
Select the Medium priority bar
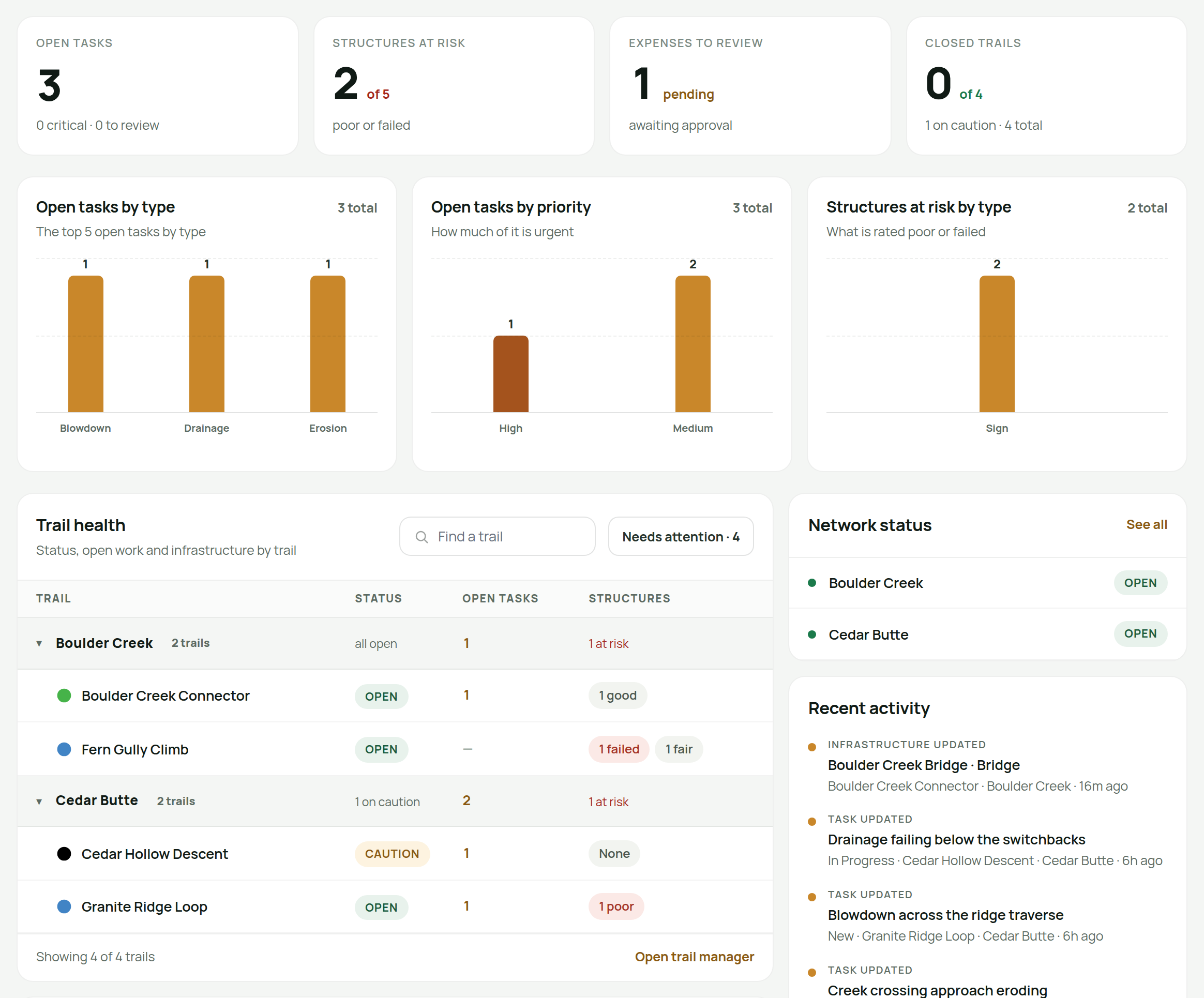(x=693, y=344)
